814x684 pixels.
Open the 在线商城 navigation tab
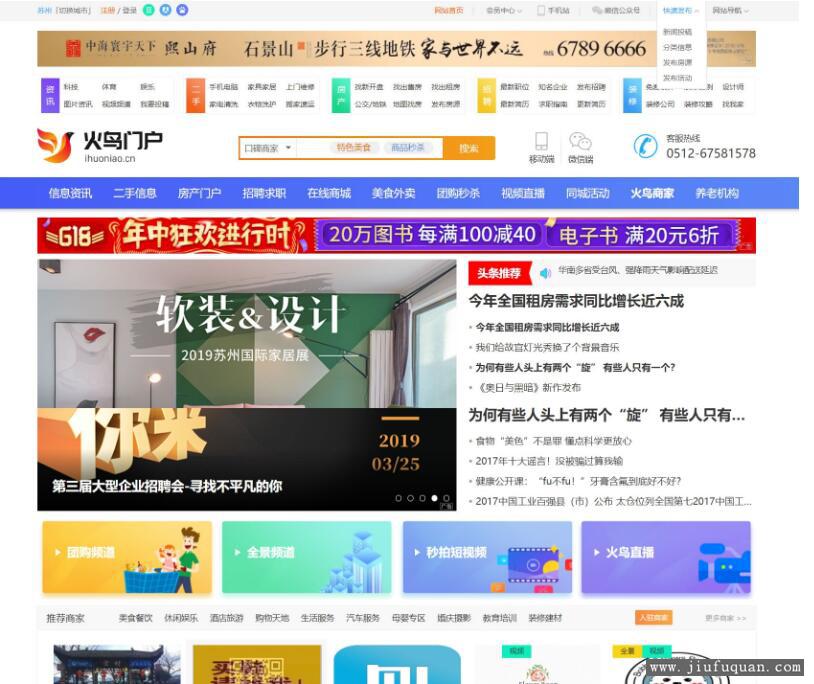(329, 194)
